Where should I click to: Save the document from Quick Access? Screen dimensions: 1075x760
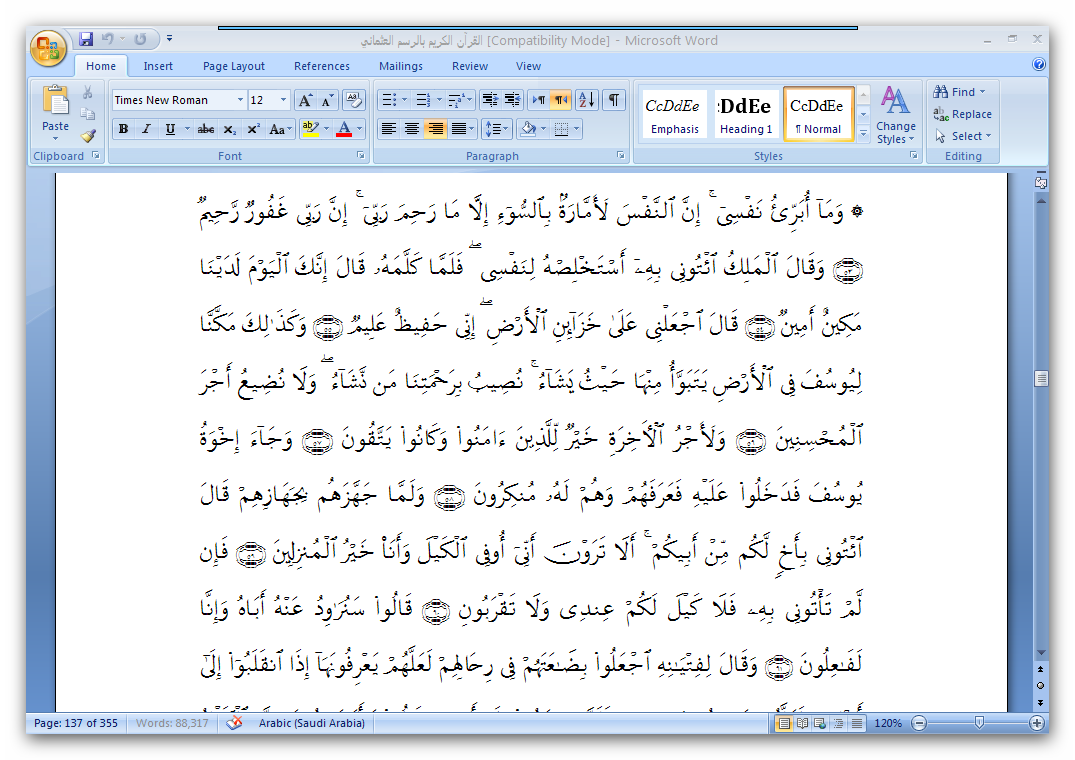(x=86, y=39)
